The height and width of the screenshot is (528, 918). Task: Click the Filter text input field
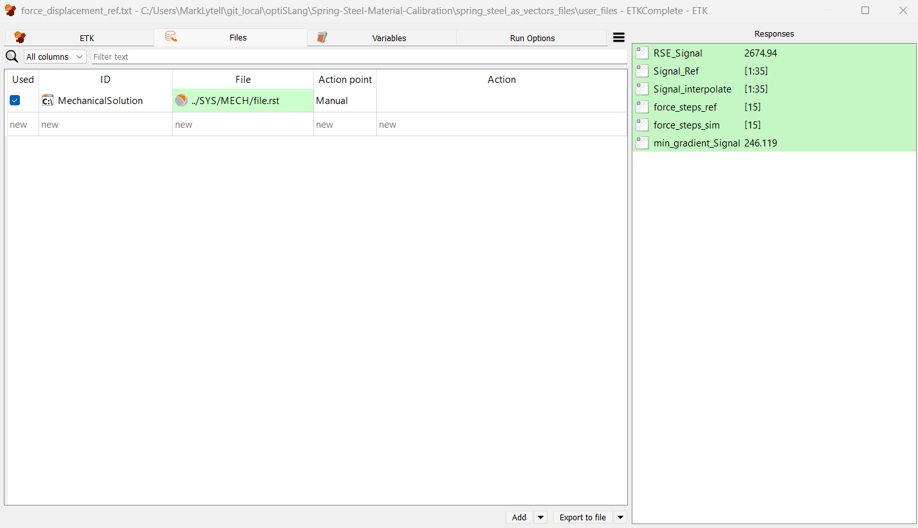358,57
